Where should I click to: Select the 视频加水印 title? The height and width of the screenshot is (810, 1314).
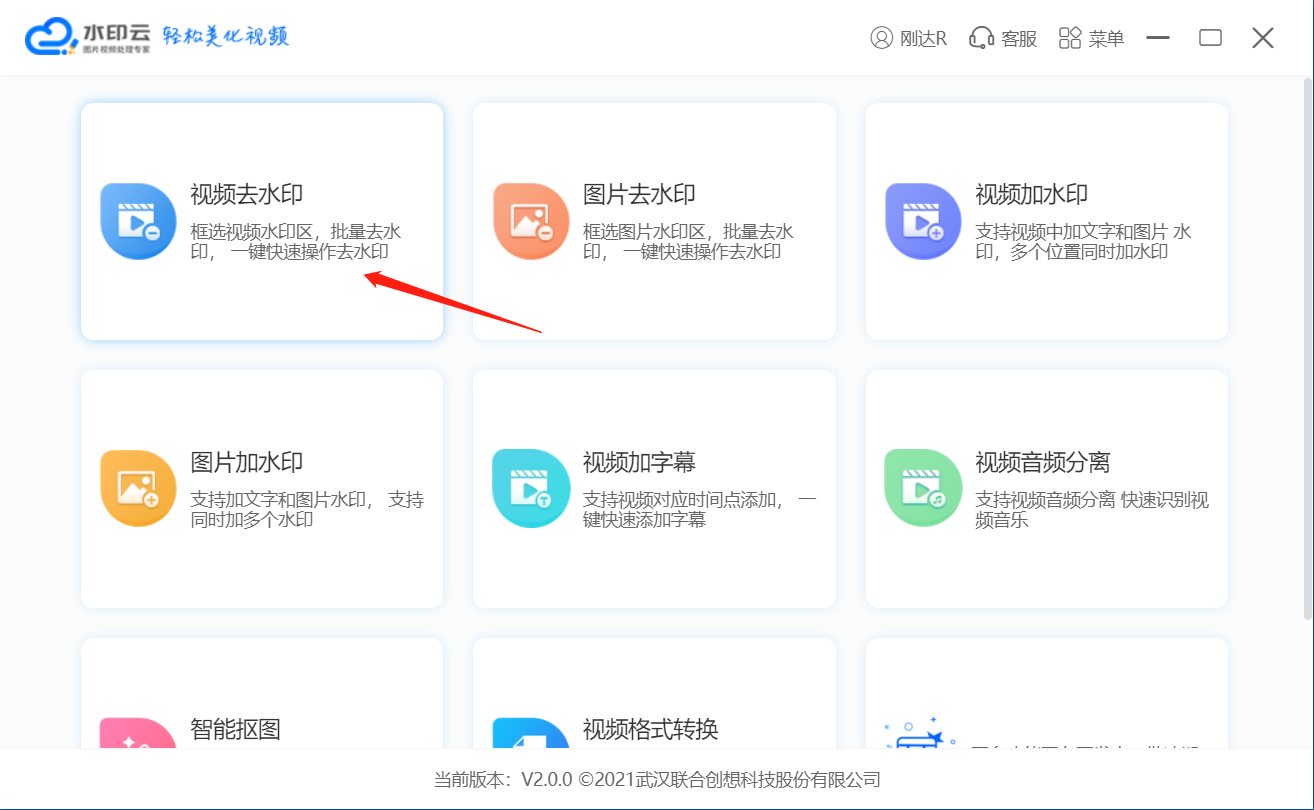pos(1031,195)
